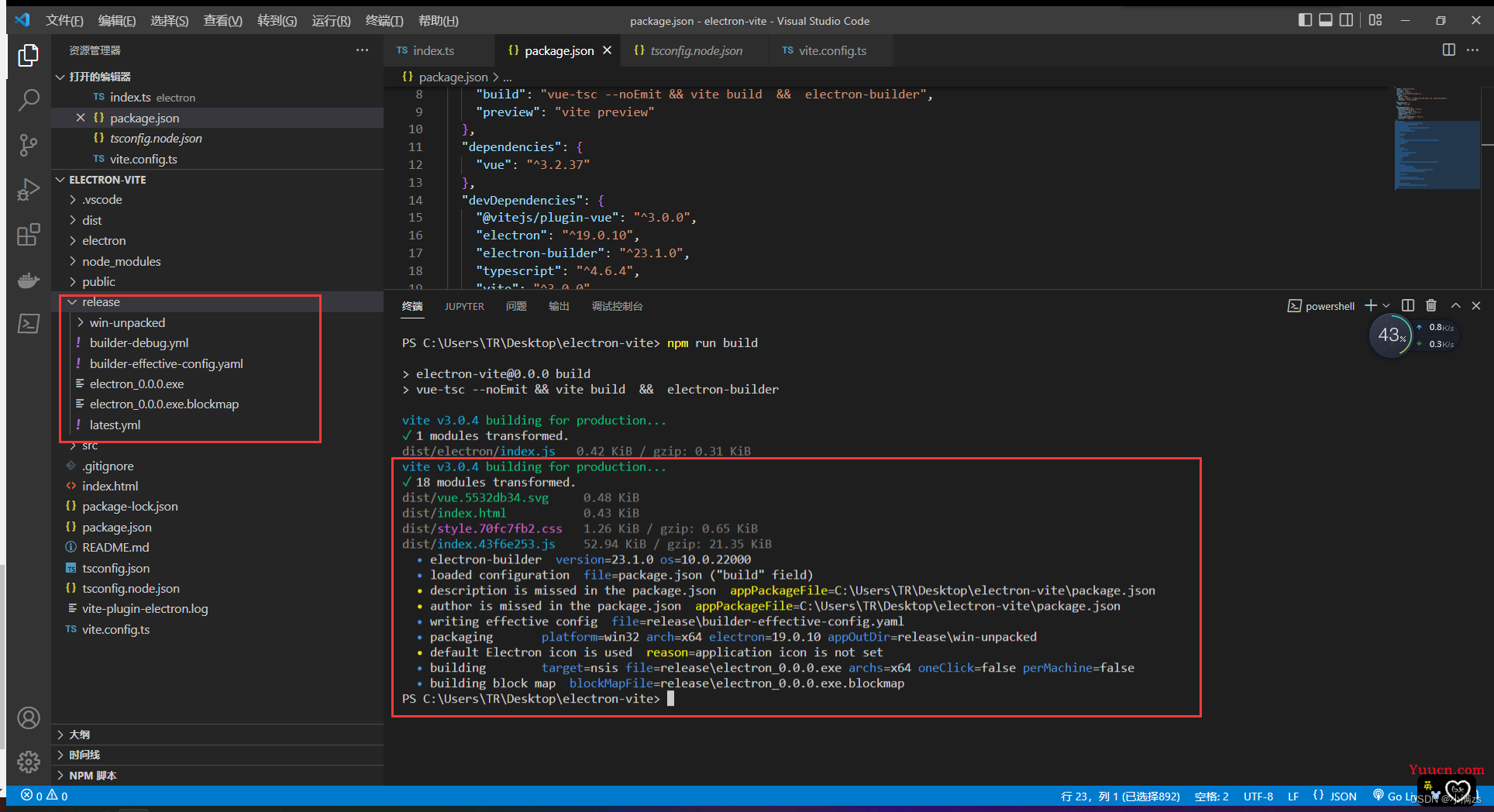Customize layout from title bar icon

tap(1375, 20)
